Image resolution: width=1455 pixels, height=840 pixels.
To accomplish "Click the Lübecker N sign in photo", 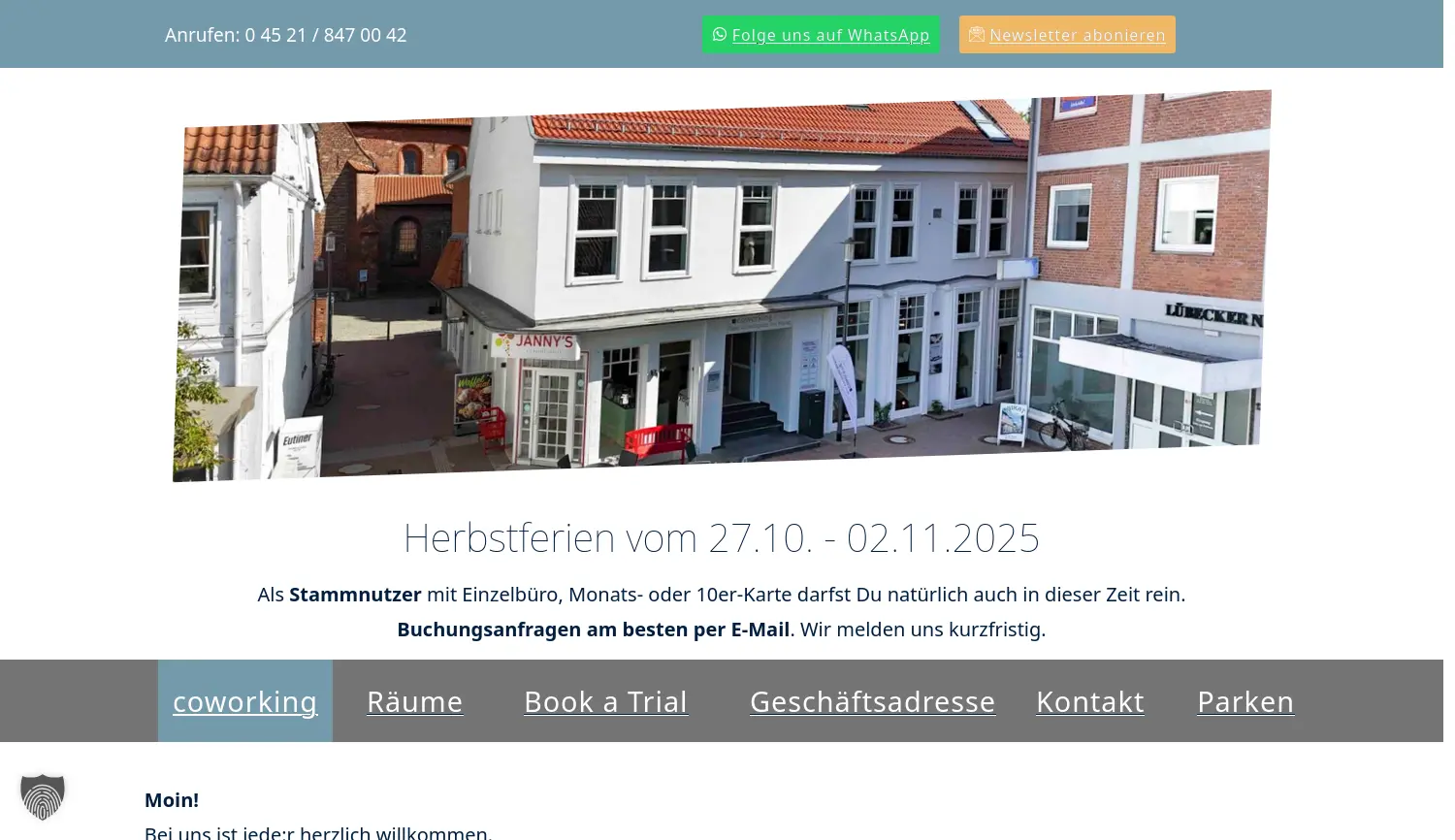I will [1212, 316].
